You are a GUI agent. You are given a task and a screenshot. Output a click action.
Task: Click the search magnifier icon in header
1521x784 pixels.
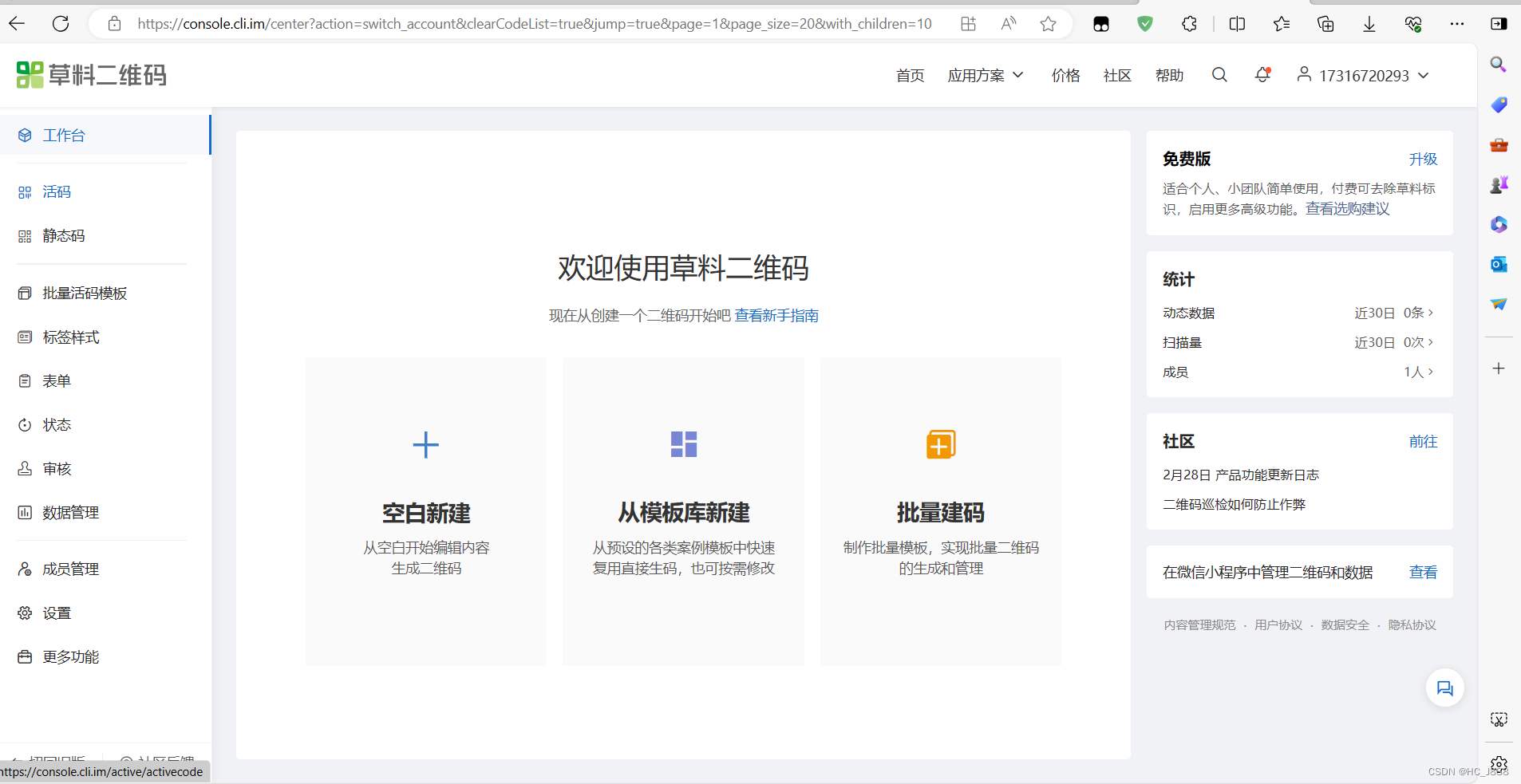click(1219, 75)
